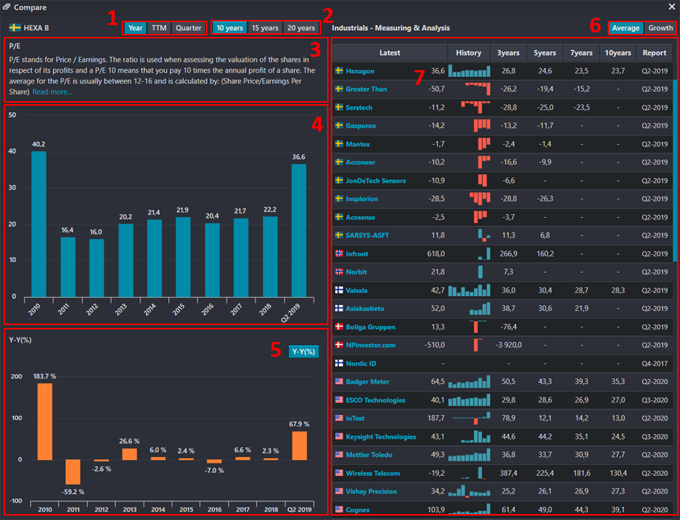Switch to Quarter period
The image size is (680, 520).
(x=188, y=28)
